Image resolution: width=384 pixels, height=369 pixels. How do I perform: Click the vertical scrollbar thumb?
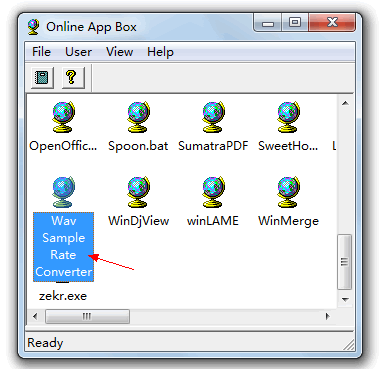345,262
